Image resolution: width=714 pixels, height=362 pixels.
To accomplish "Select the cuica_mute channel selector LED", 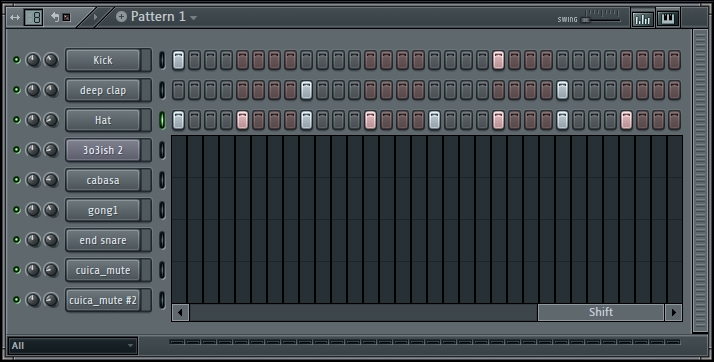I will click(162, 270).
